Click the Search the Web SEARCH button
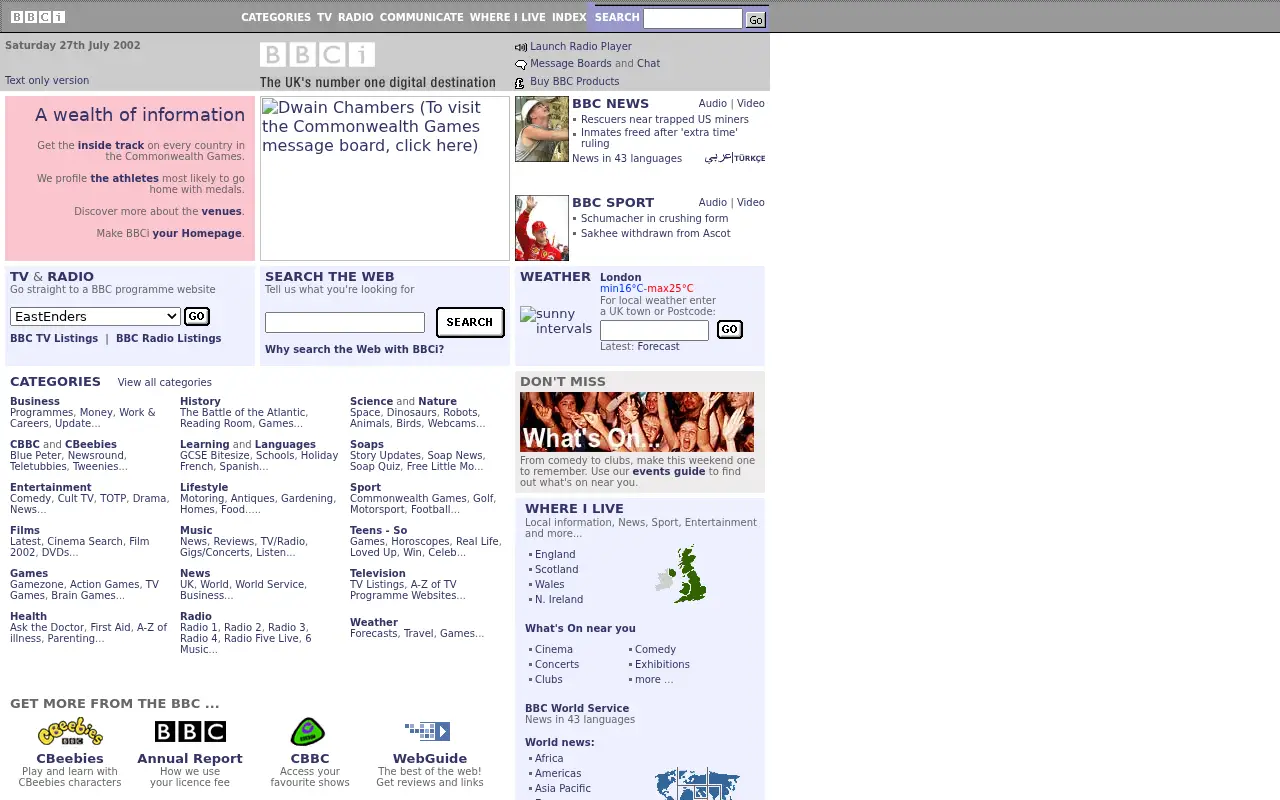The height and width of the screenshot is (800, 1280). coord(470,322)
